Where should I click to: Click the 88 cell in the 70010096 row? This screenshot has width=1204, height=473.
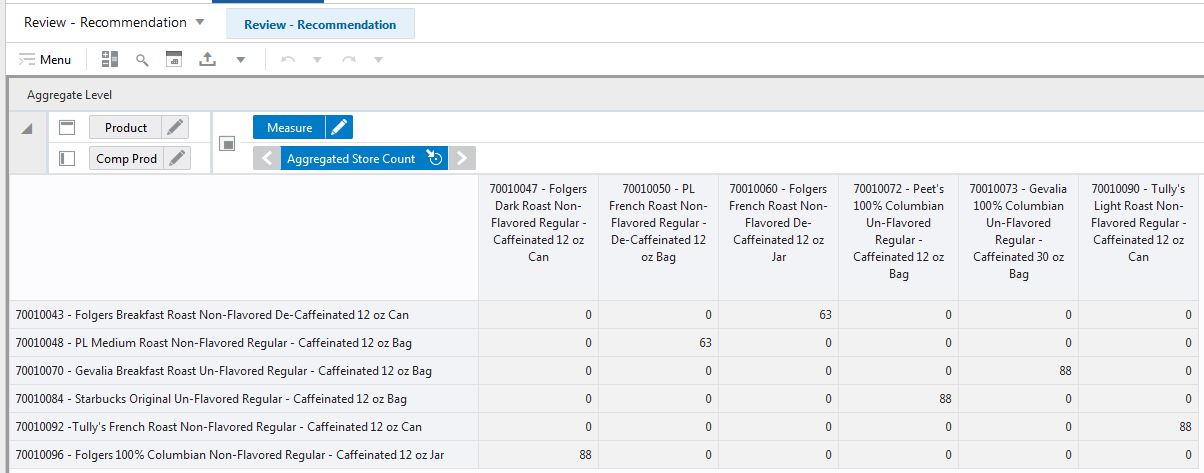(538, 454)
